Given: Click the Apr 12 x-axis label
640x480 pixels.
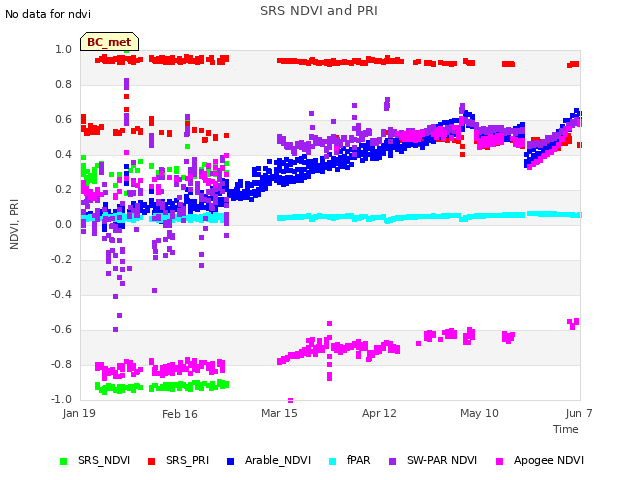Looking at the screenshot, I should point(379,413).
